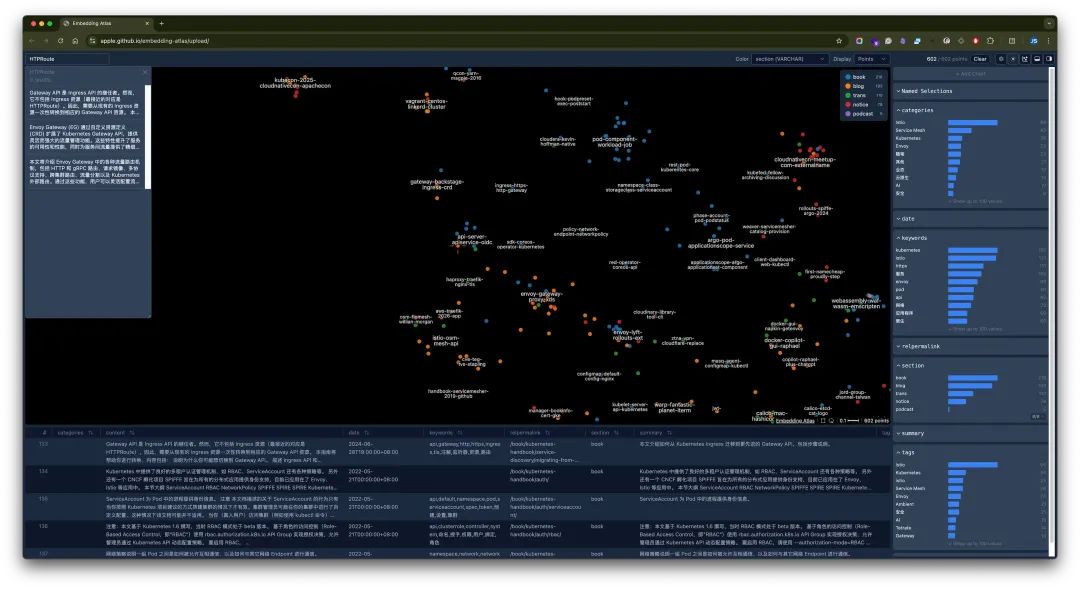Viewport: 1080px width, 589px height.
Task: Collapse the tags chart panel
Action: [905, 453]
